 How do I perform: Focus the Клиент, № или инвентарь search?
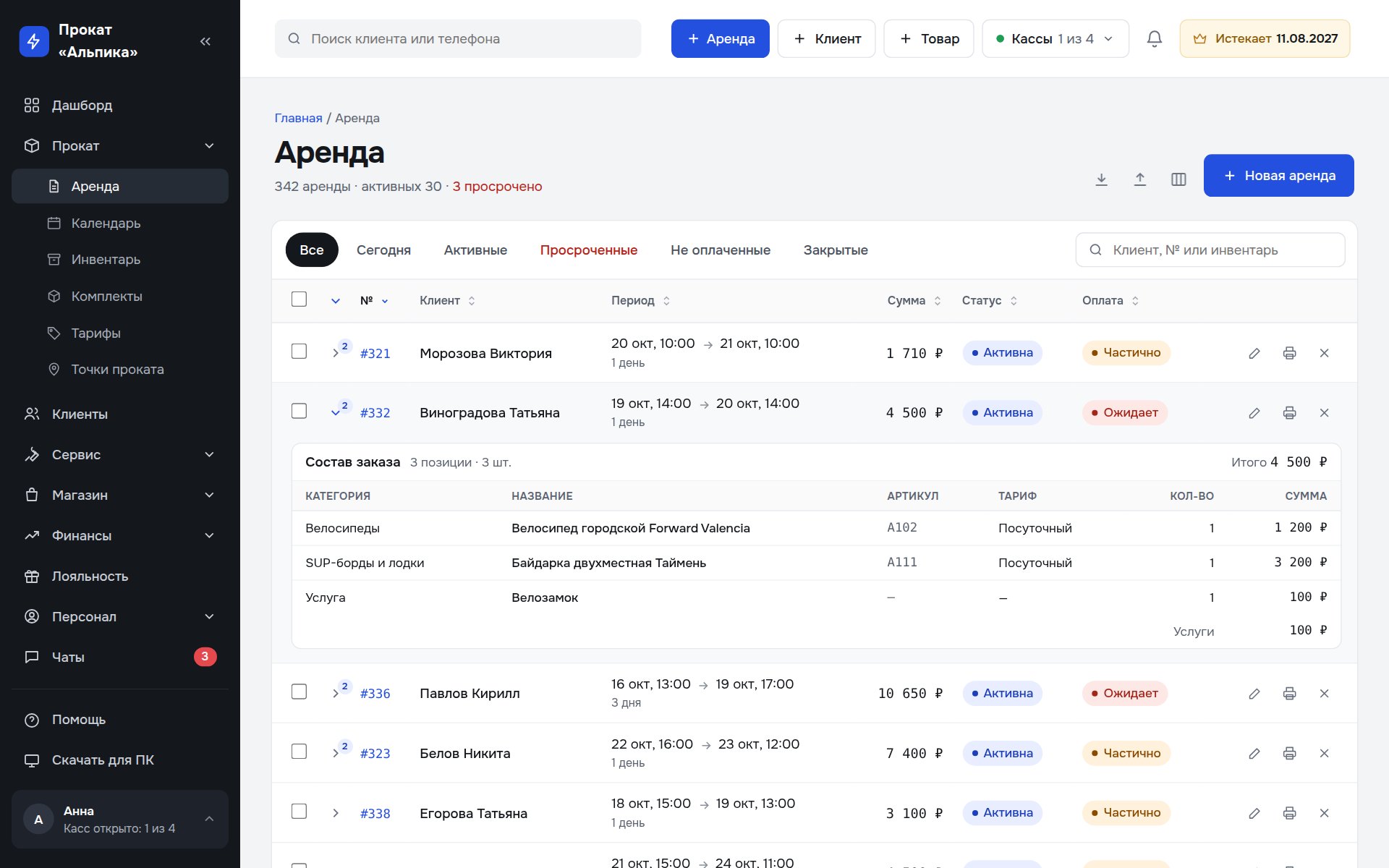click(1210, 250)
